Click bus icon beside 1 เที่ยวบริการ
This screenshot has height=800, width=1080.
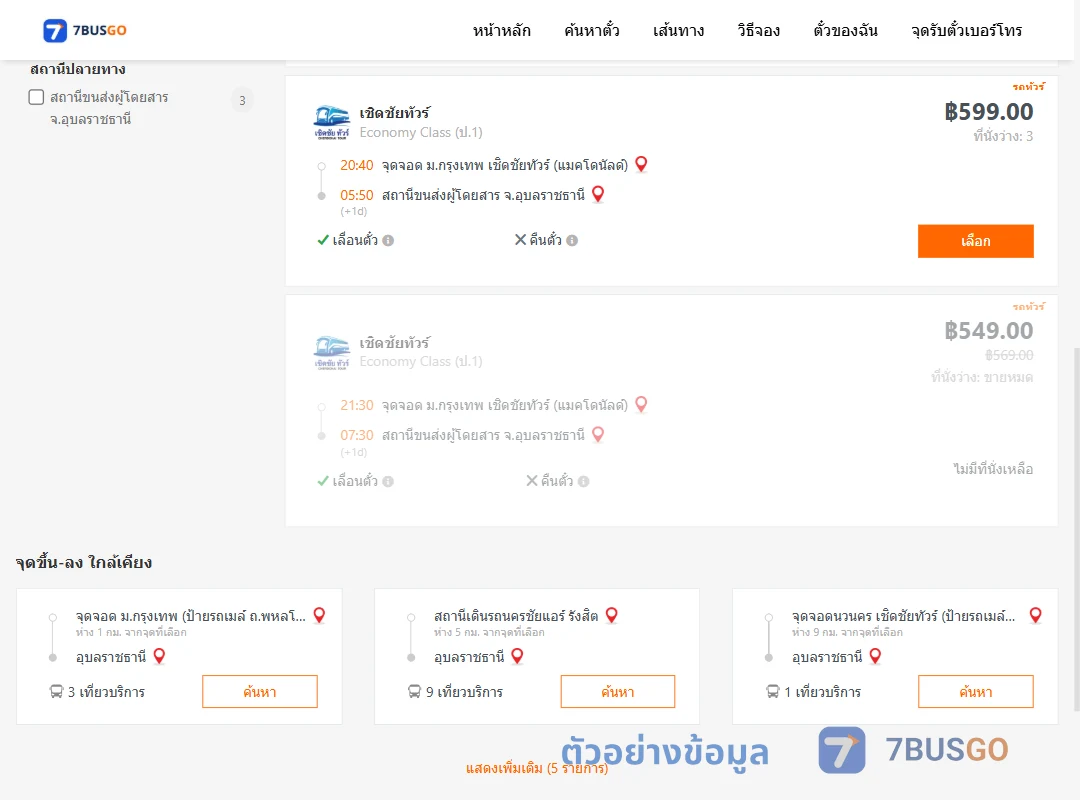point(773,691)
